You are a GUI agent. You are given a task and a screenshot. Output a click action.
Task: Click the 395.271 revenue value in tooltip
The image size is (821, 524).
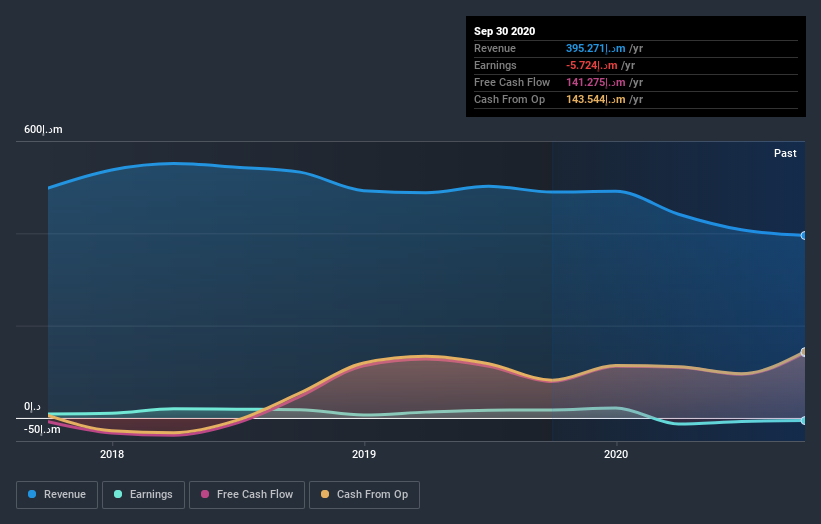(595, 48)
